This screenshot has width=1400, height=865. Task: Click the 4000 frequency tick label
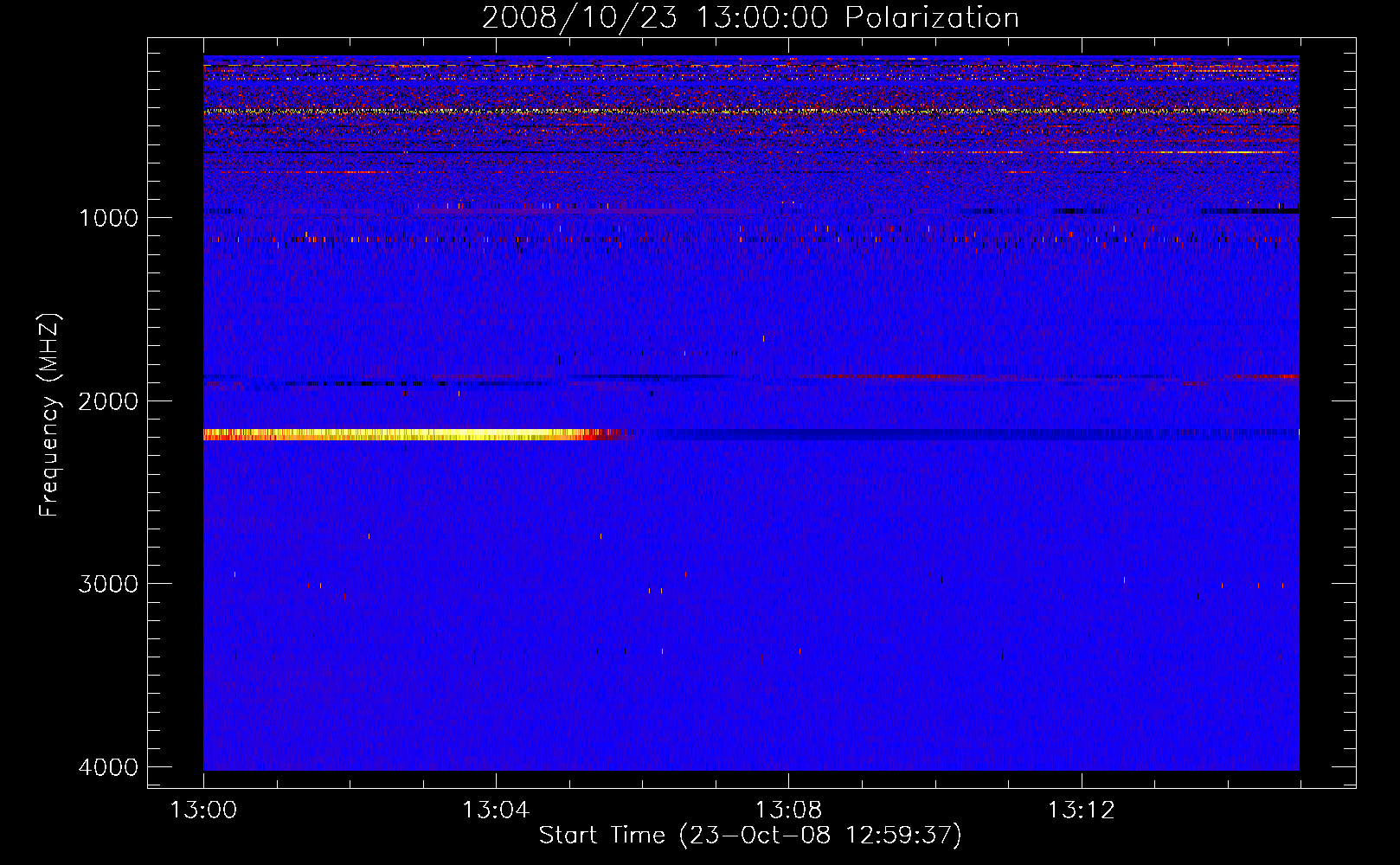[x=108, y=767]
